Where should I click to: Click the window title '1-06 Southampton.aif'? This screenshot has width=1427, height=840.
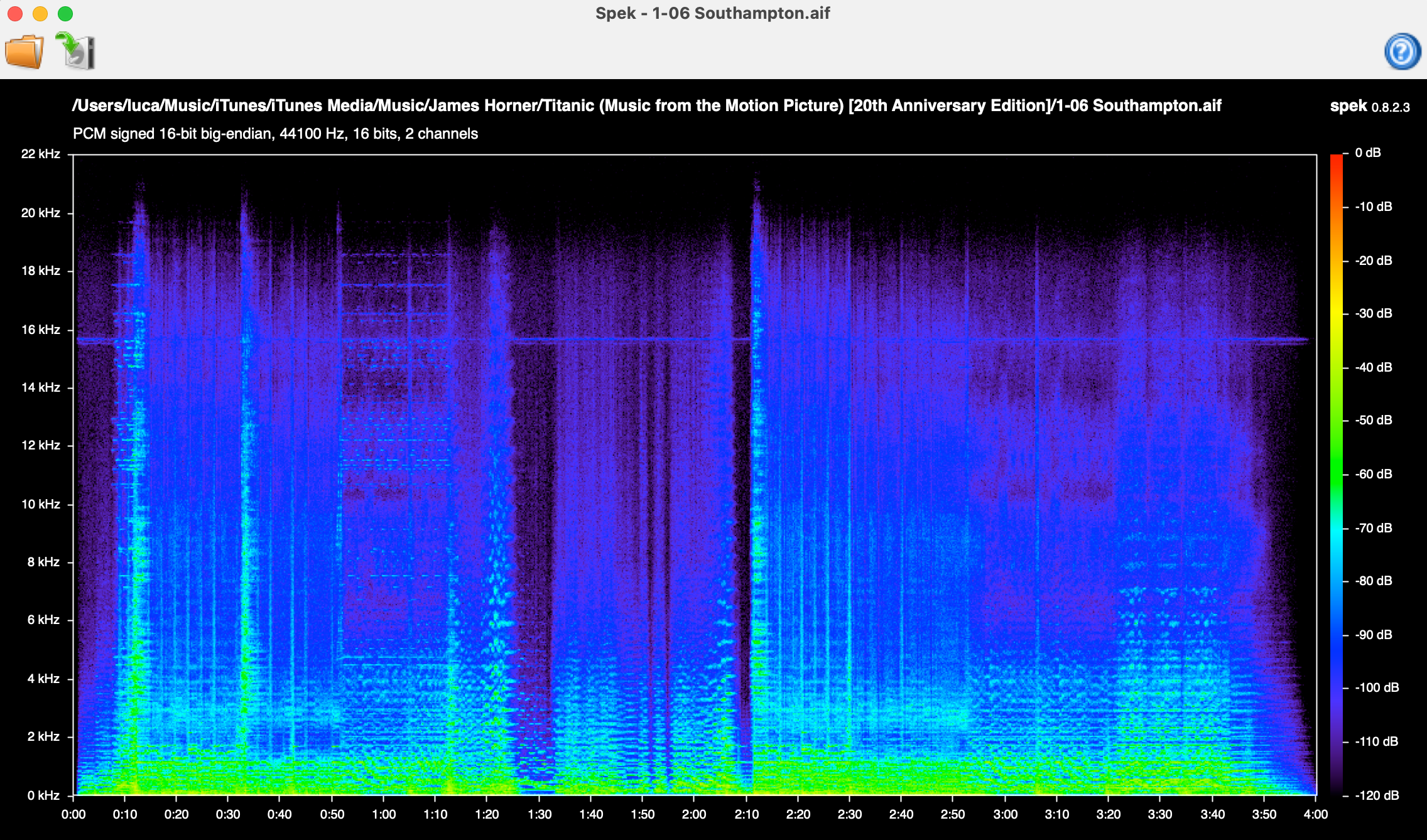tap(713, 13)
